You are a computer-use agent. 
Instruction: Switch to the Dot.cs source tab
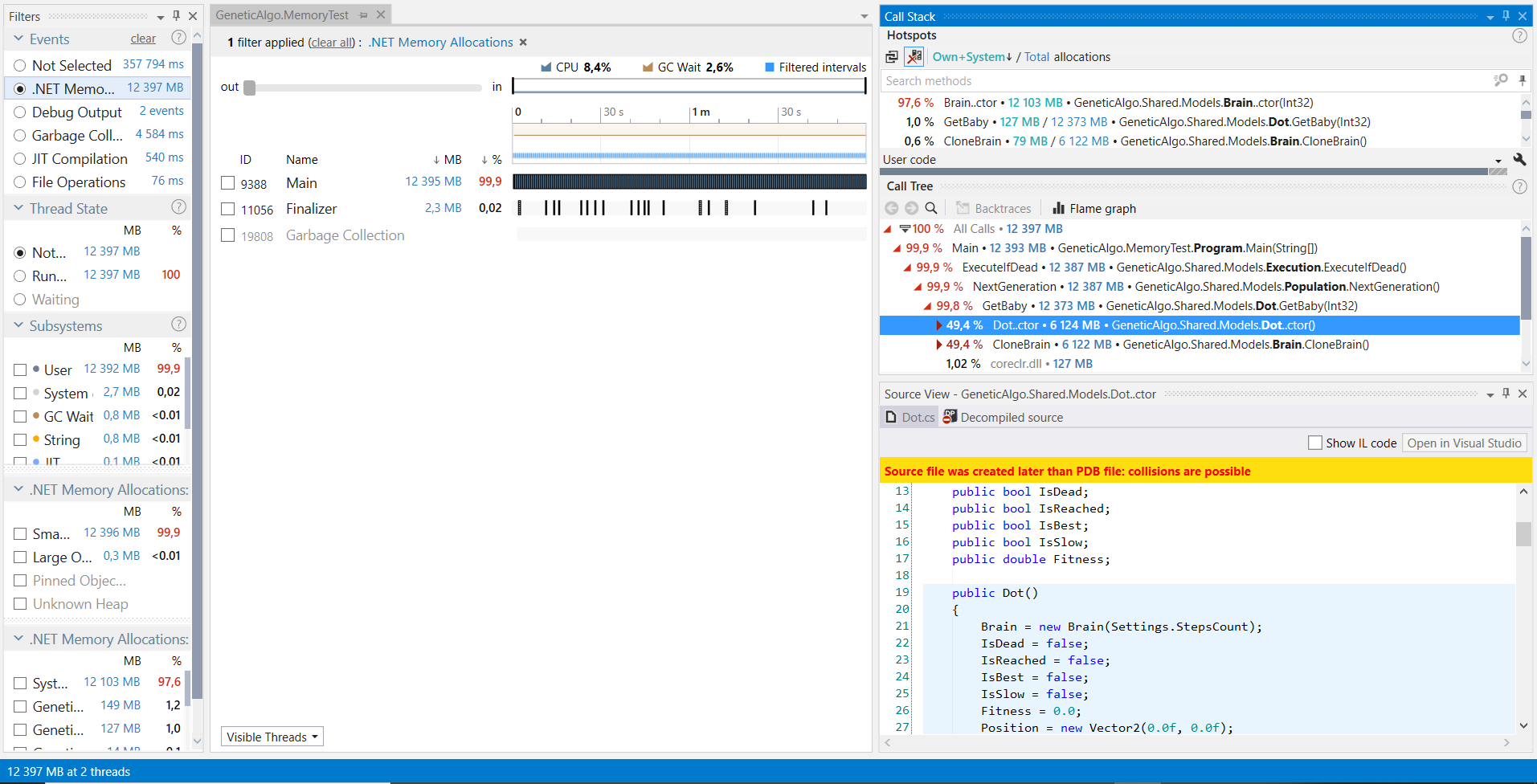(x=910, y=417)
